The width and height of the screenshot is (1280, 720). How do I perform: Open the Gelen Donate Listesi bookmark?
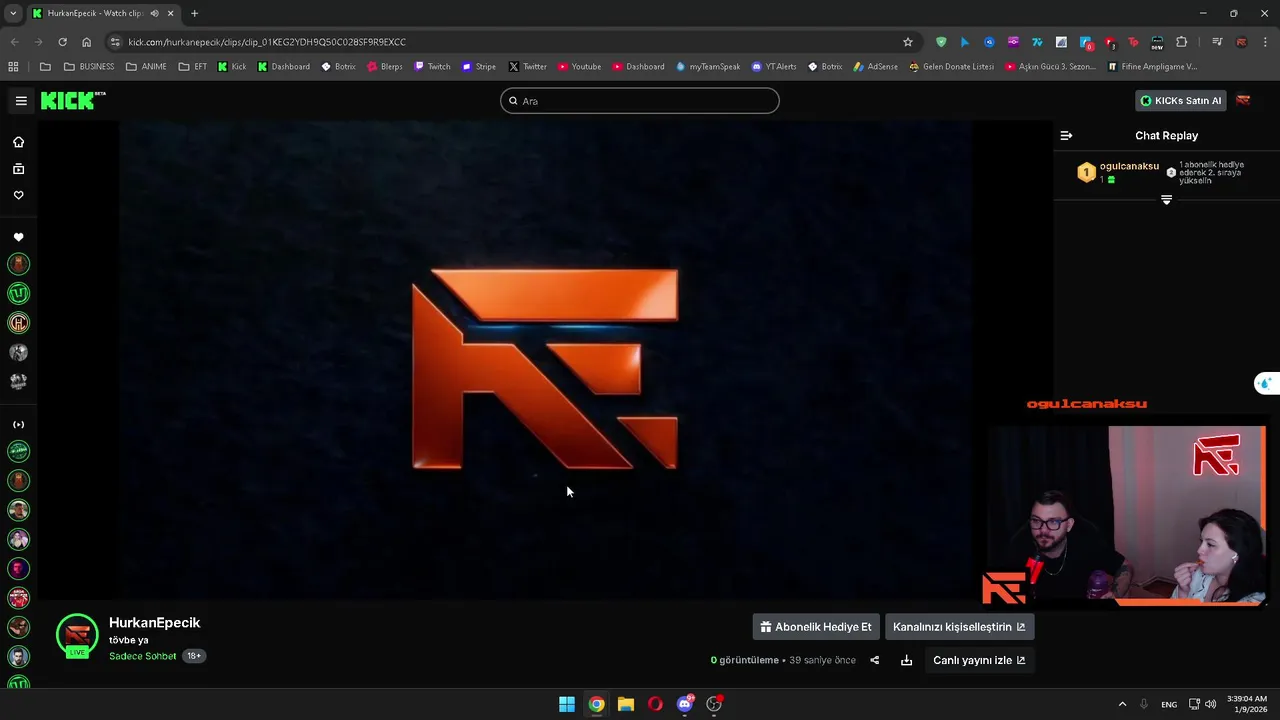[951, 67]
